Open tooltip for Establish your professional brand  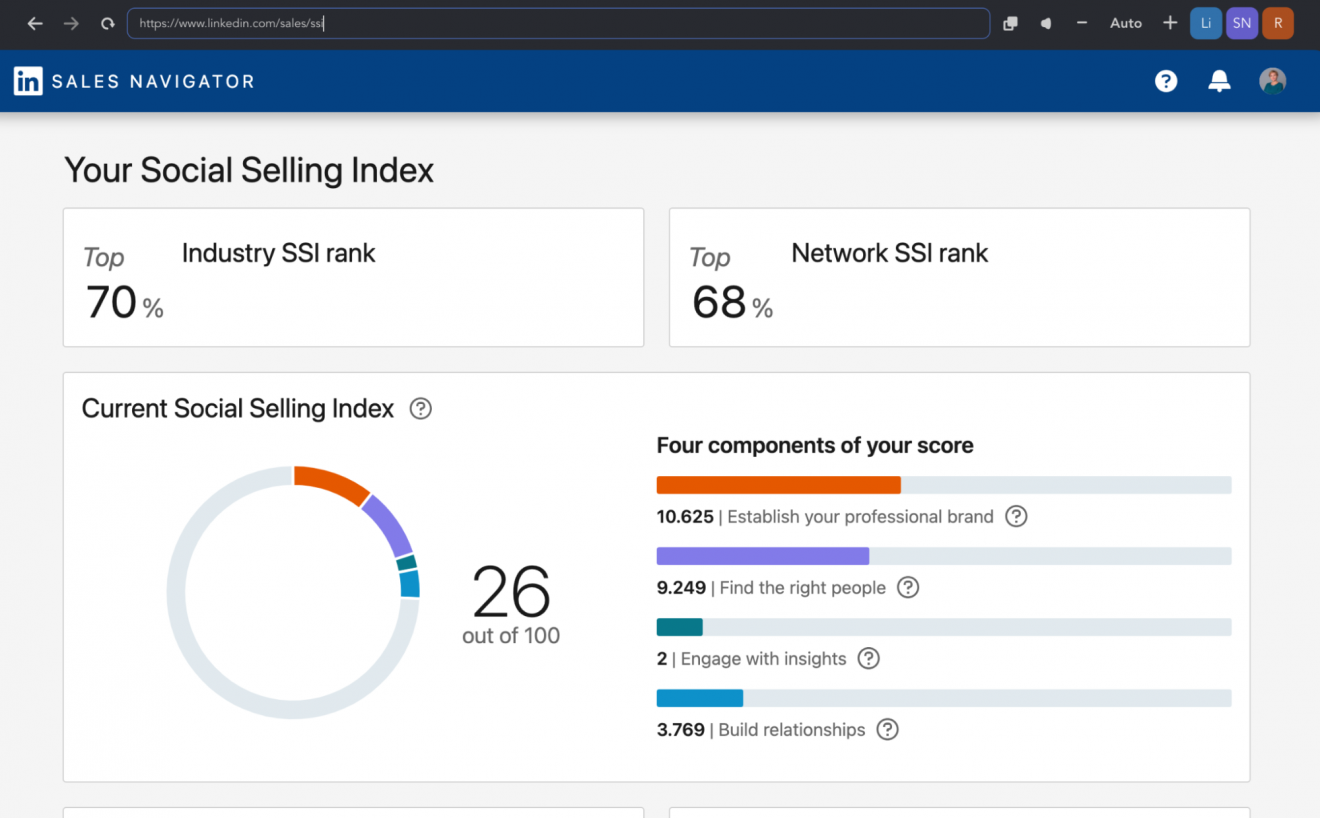tap(1016, 516)
